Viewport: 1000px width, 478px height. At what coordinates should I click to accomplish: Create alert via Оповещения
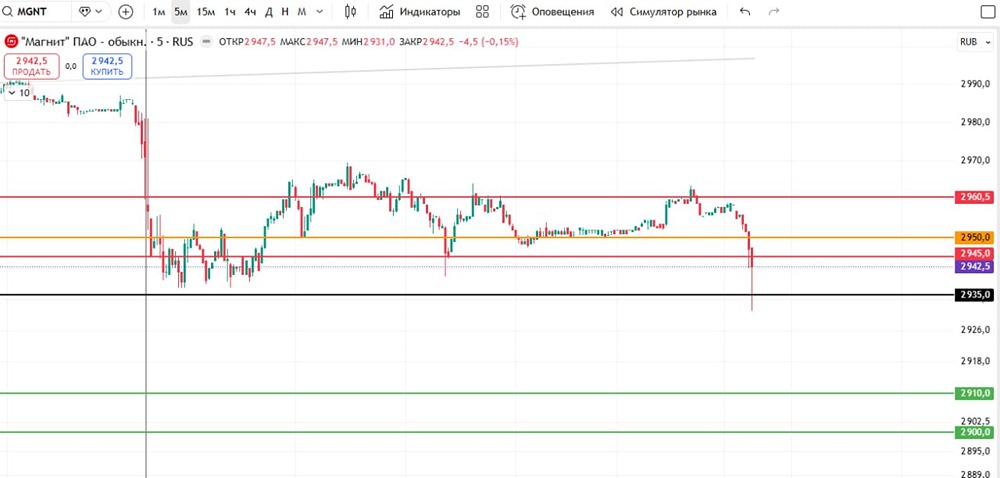tap(552, 11)
